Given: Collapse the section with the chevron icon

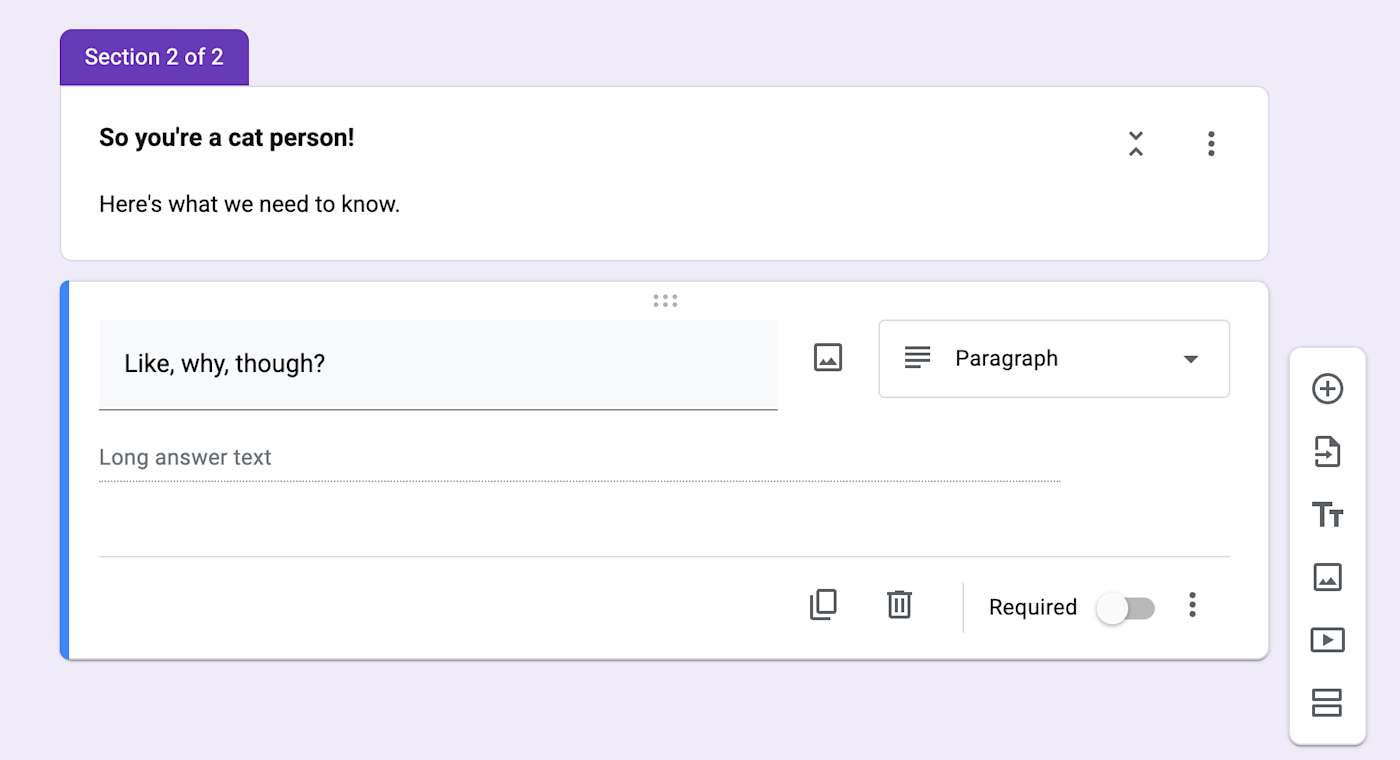Looking at the screenshot, I should (1136, 144).
